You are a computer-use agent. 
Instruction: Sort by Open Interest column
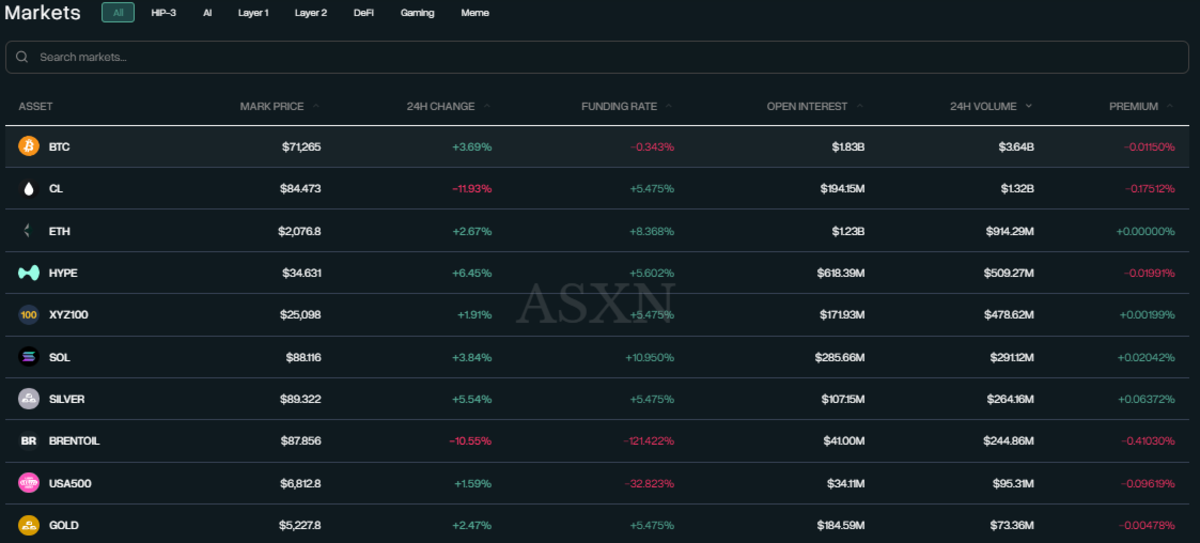pos(807,106)
